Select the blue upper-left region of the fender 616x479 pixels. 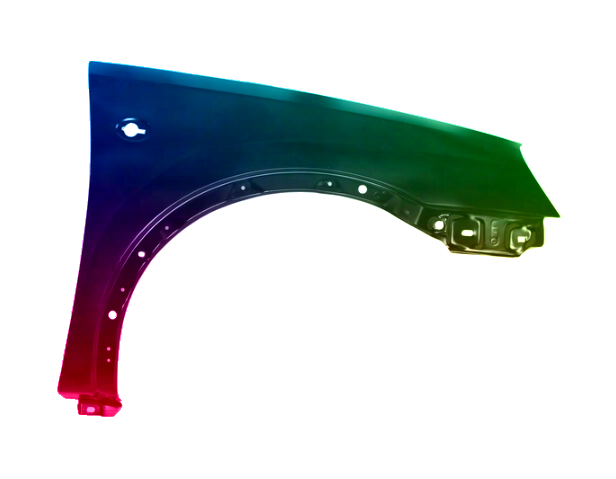pos(140,90)
